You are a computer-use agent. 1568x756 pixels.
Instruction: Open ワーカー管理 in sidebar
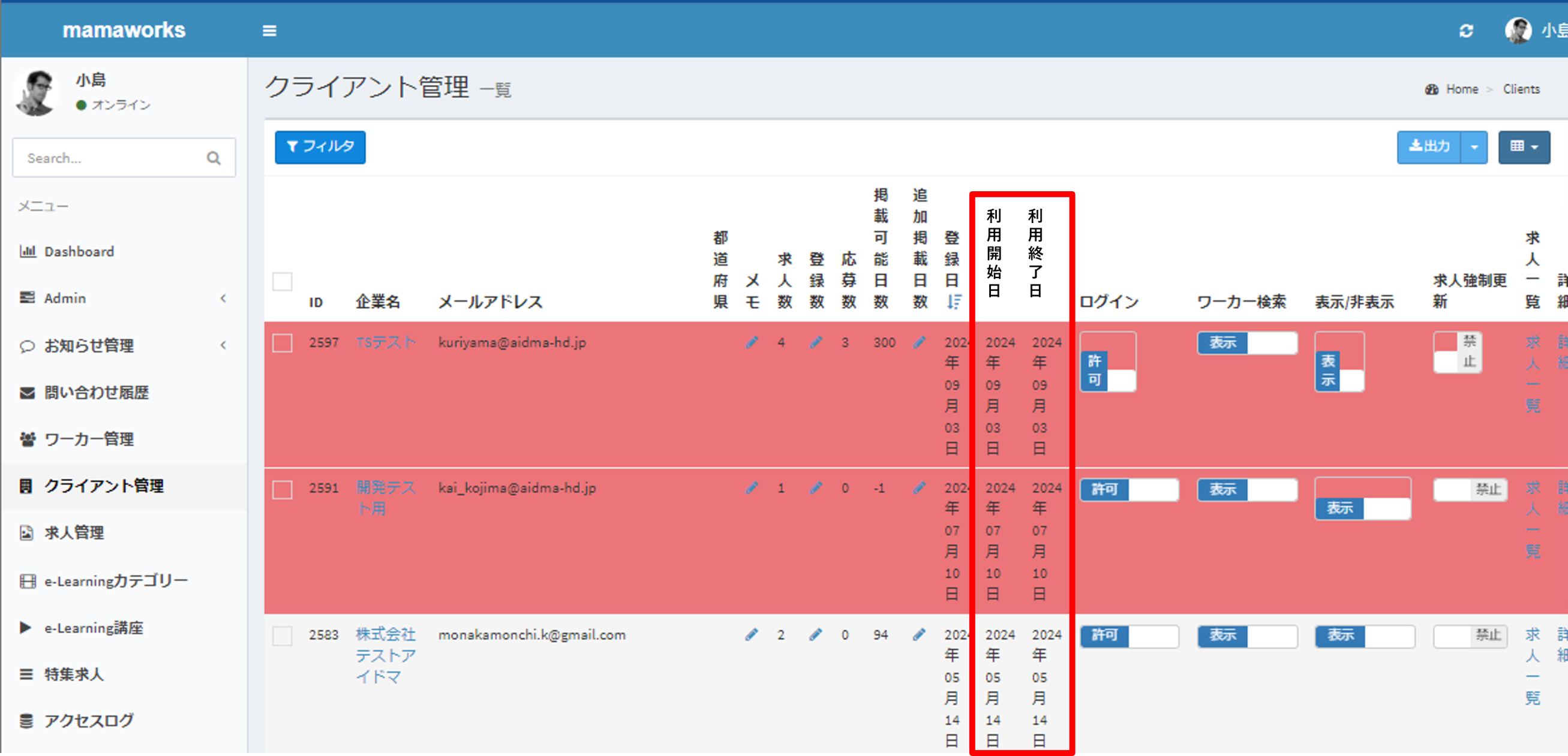(x=89, y=439)
